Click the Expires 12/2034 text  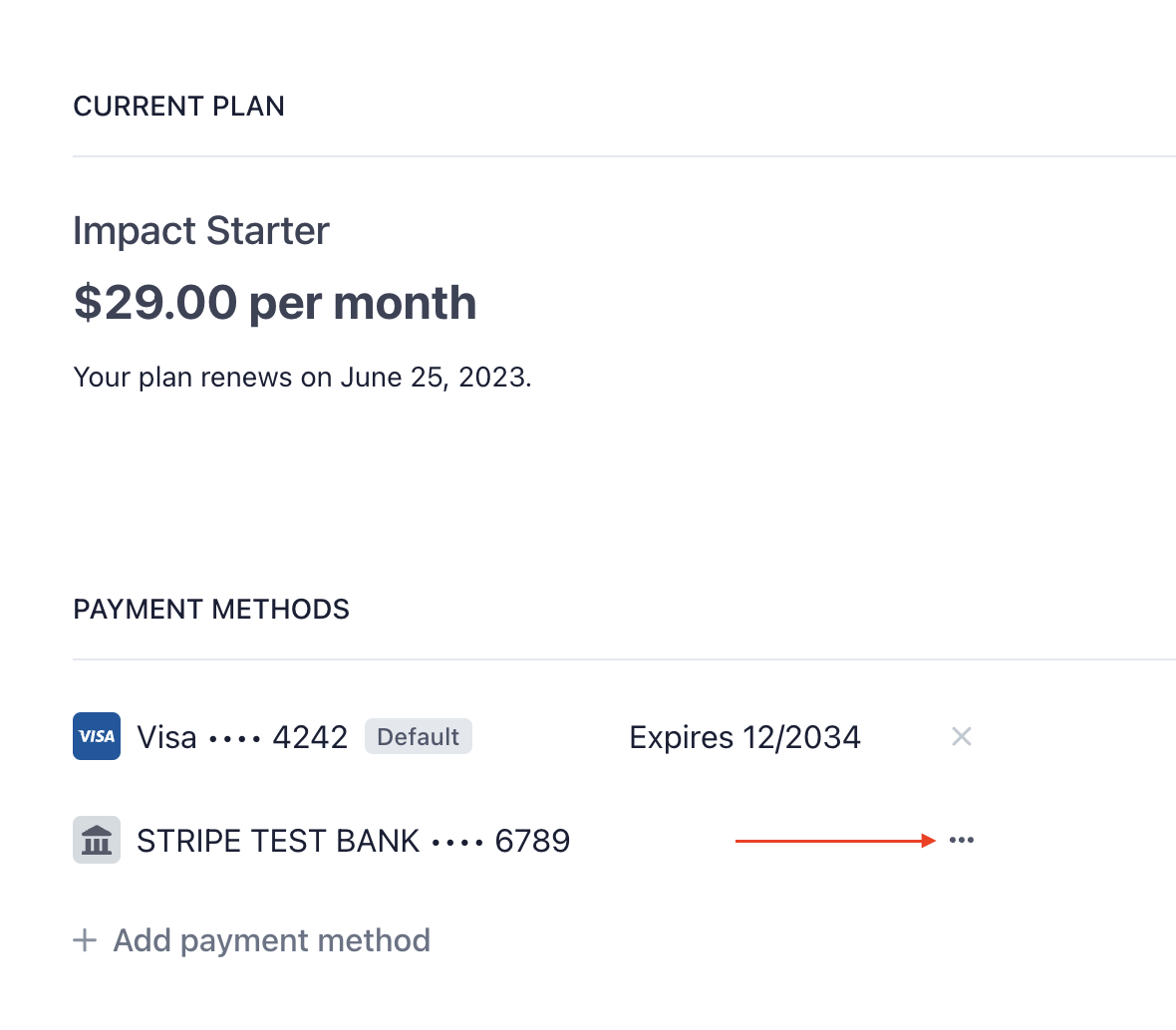coord(744,738)
